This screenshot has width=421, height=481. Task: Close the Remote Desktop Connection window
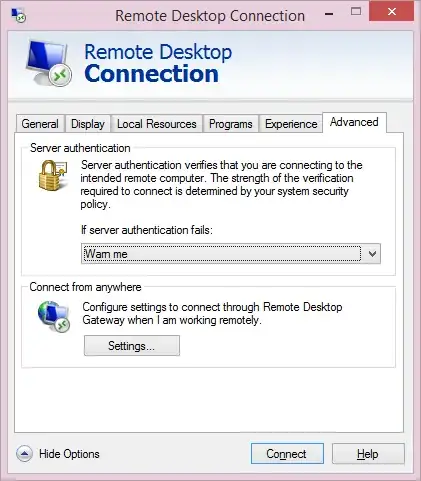click(x=392, y=12)
